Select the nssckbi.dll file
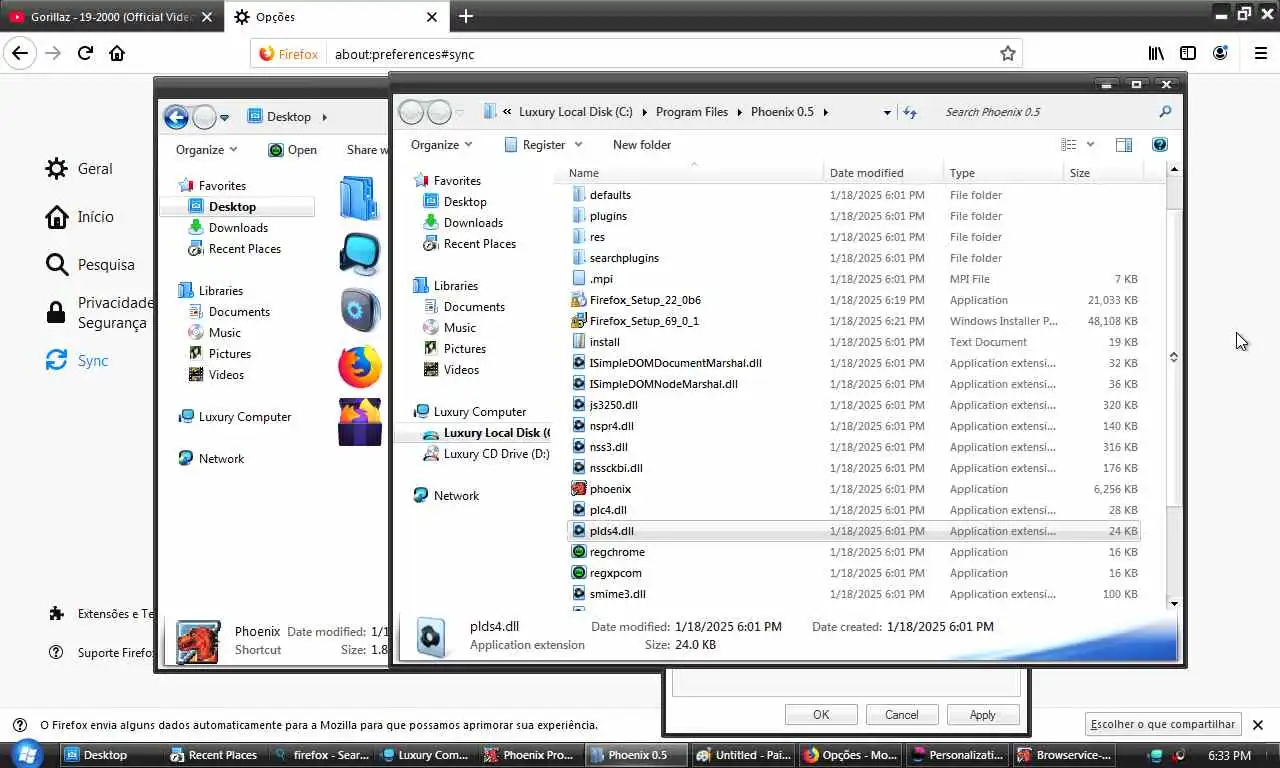Viewport: 1280px width, 768px height. pos(616,468)
